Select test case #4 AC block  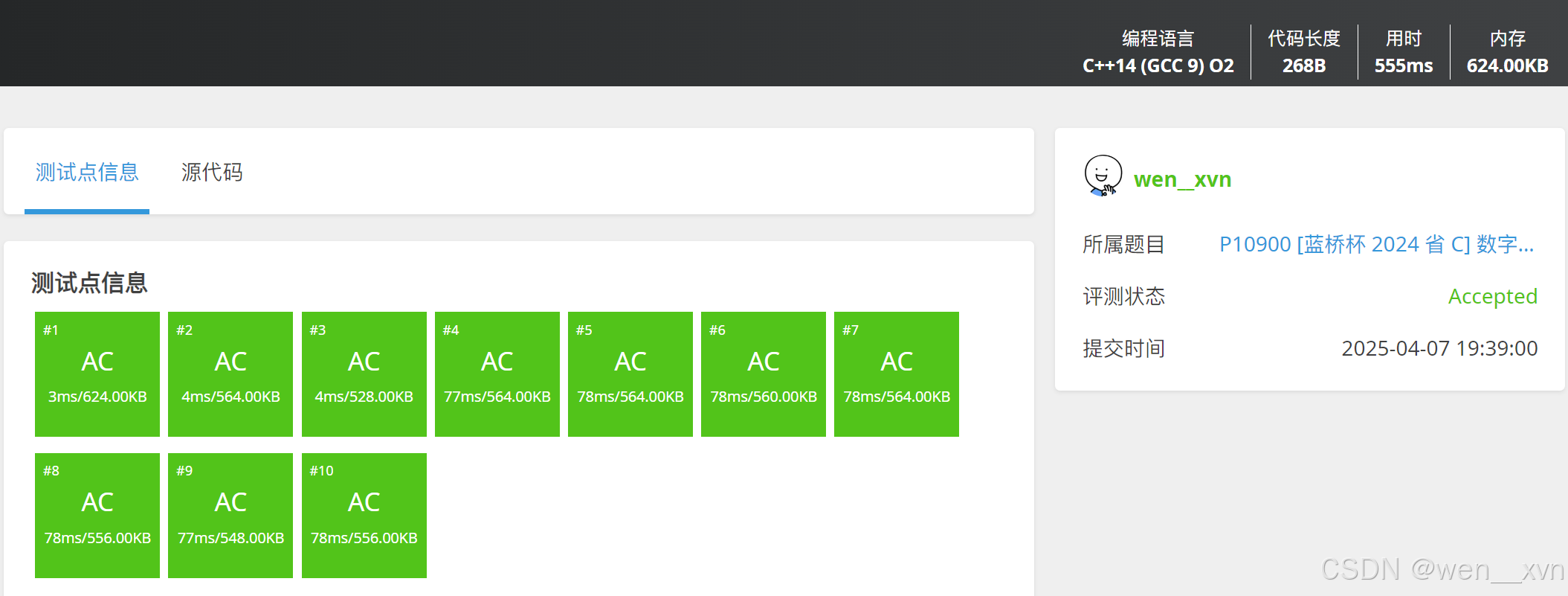(497, 374)
